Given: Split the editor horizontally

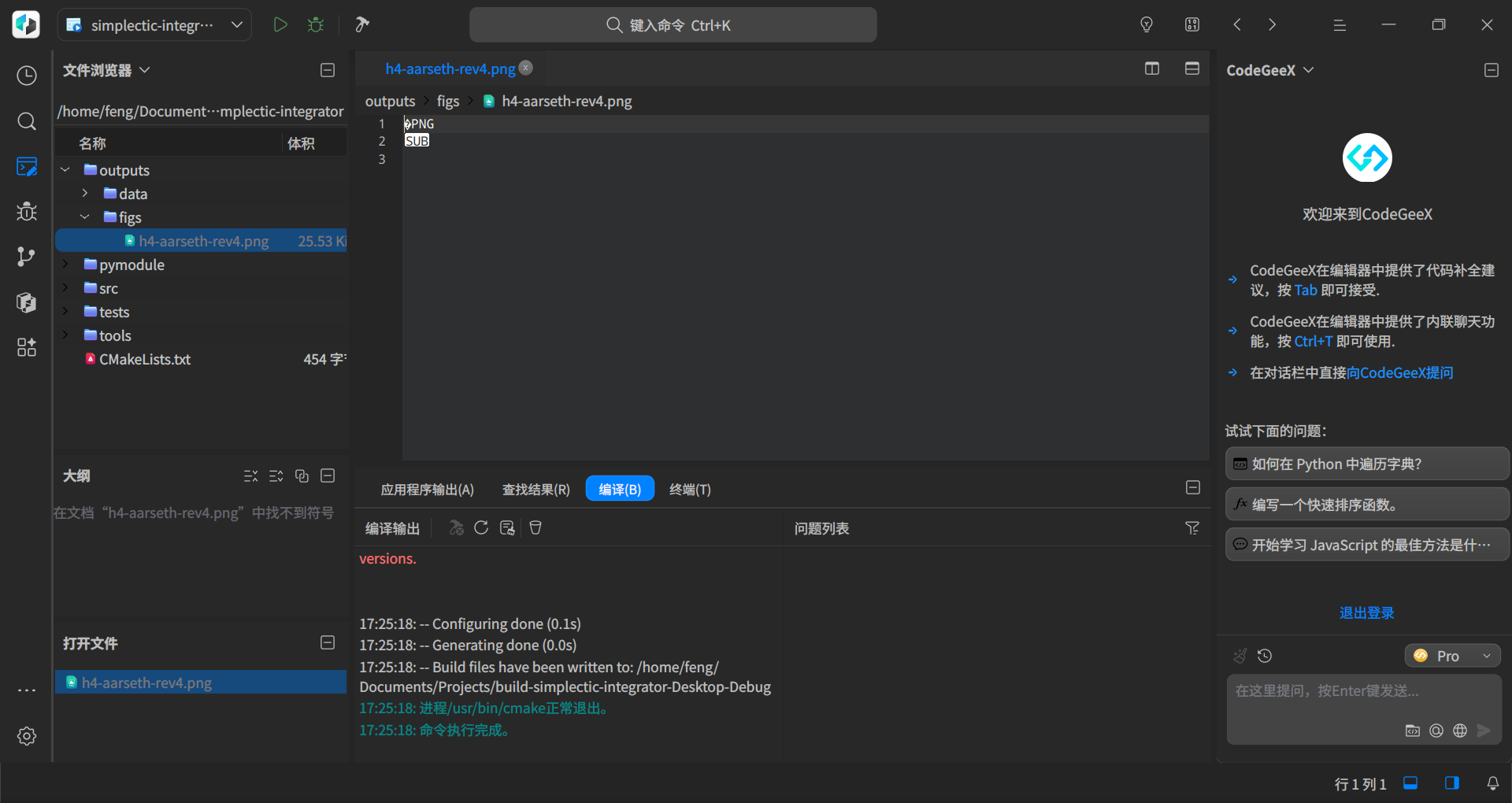Looking at the screenshot, I should [1192, 68].
